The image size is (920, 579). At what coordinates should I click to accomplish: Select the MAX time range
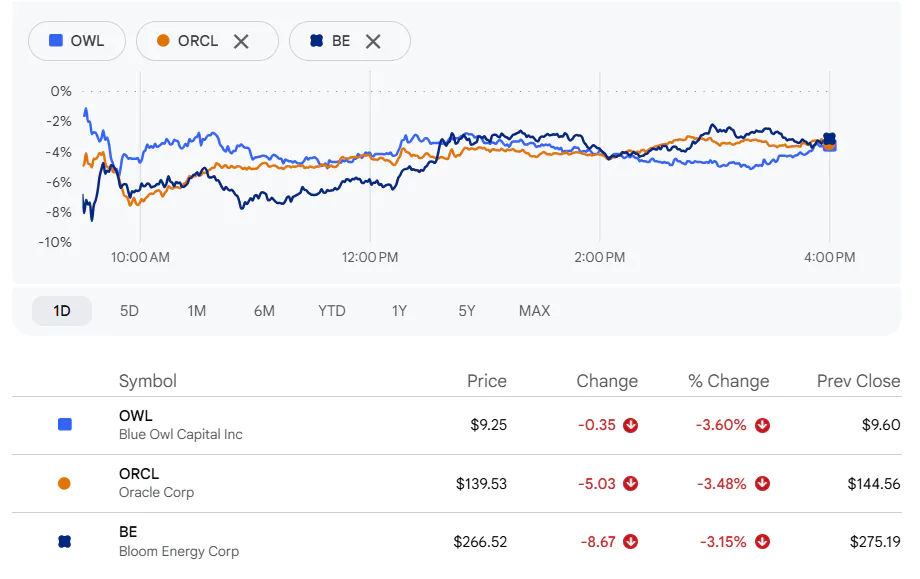click(535, 311)
